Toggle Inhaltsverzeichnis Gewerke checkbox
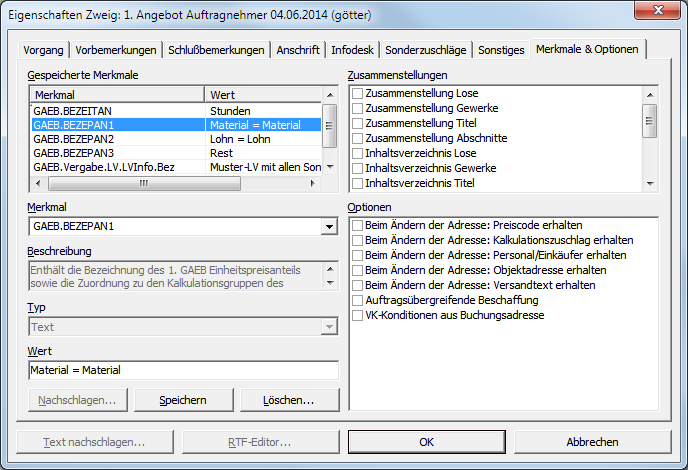688x470 pixels. [357, 168]
